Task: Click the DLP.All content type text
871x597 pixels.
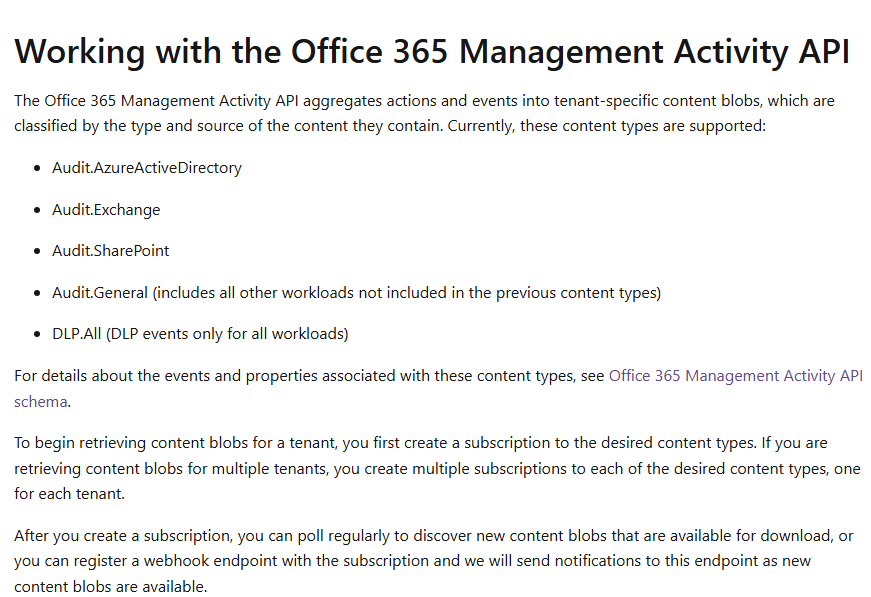Action: (x=77, y=334)
